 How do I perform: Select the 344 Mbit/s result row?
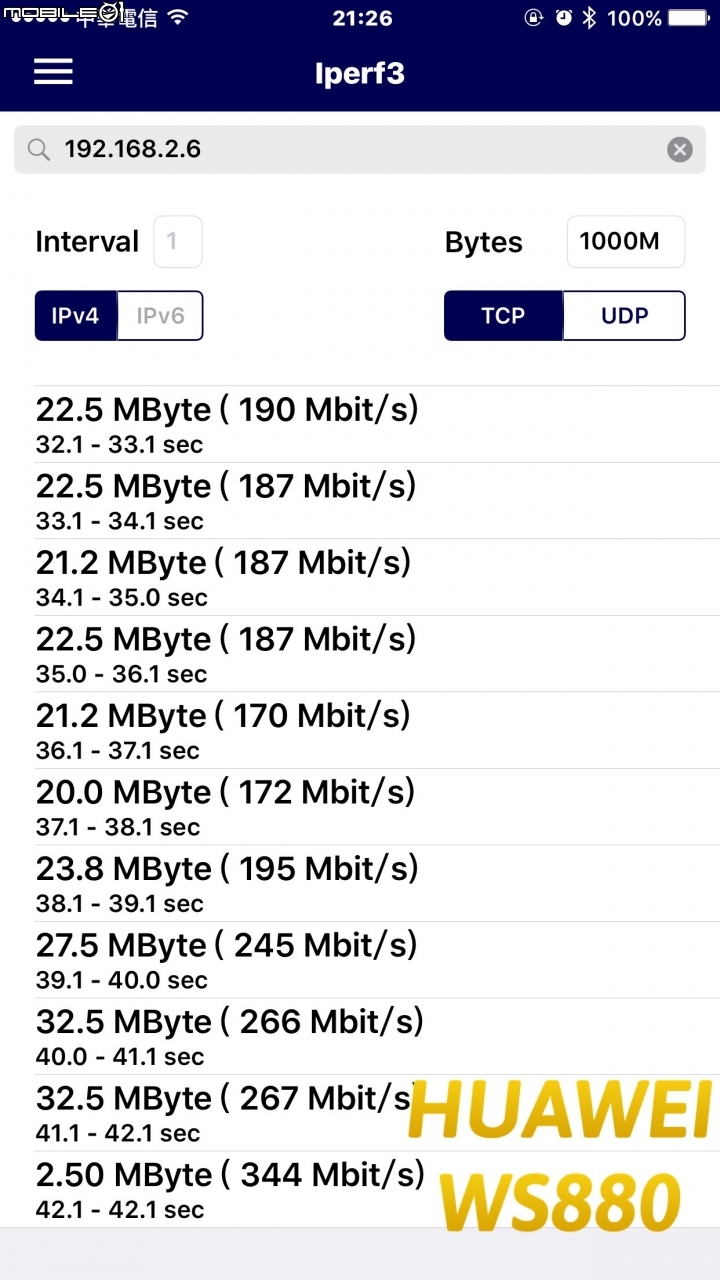pyautogui.click(x=377, y=1189)
